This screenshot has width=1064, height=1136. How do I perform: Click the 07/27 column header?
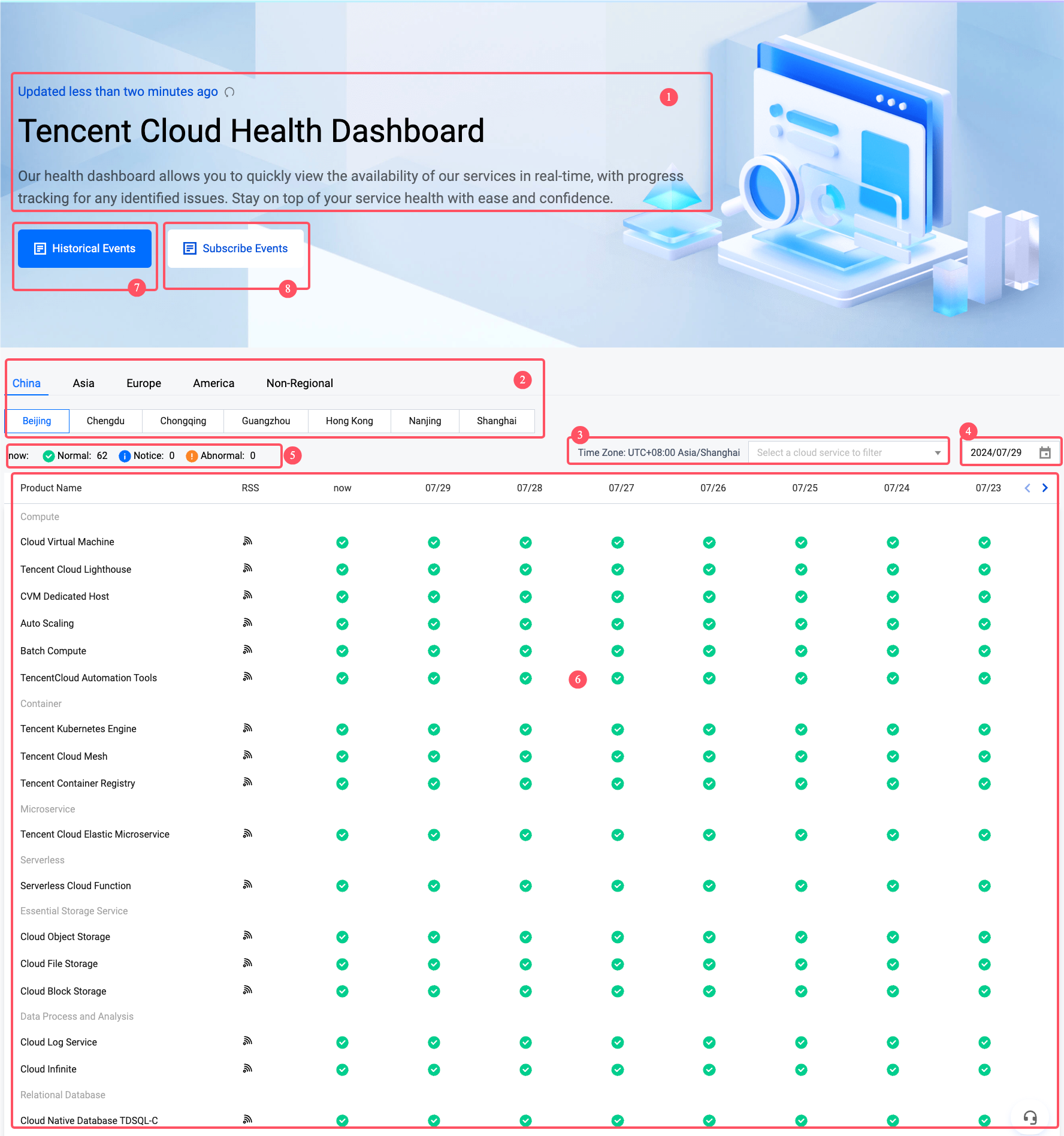621,488
